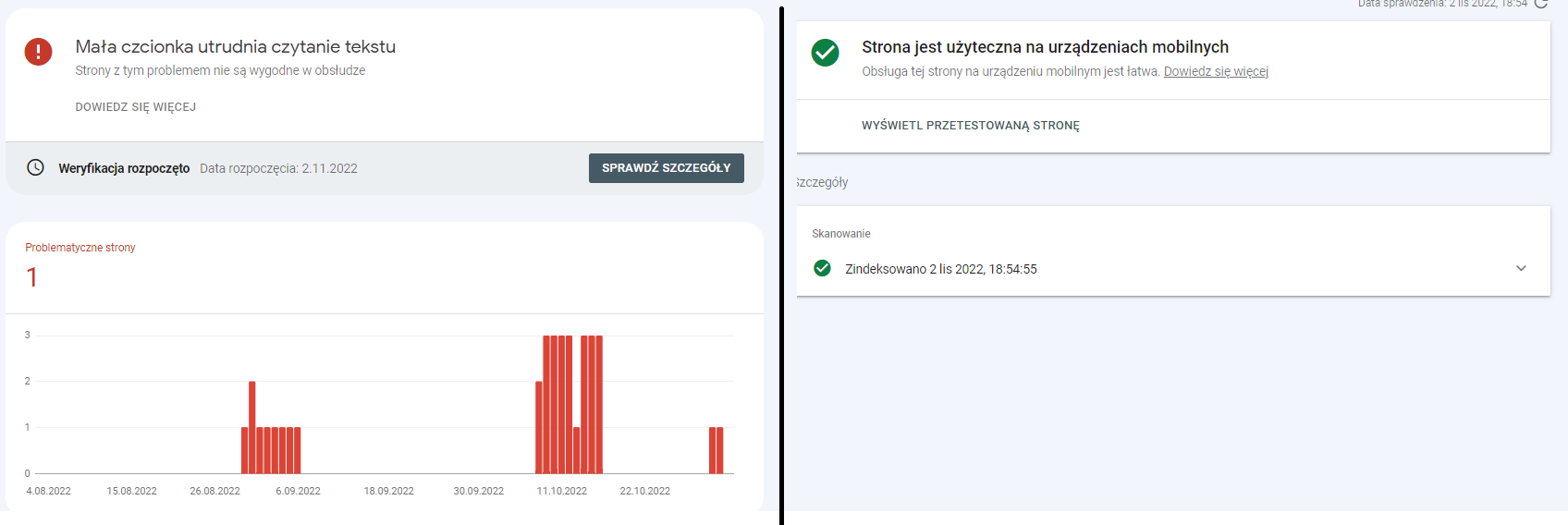Click the Szczegóły section label
The height and width of the screenshot is (525, 1568).
coord(822,182)
